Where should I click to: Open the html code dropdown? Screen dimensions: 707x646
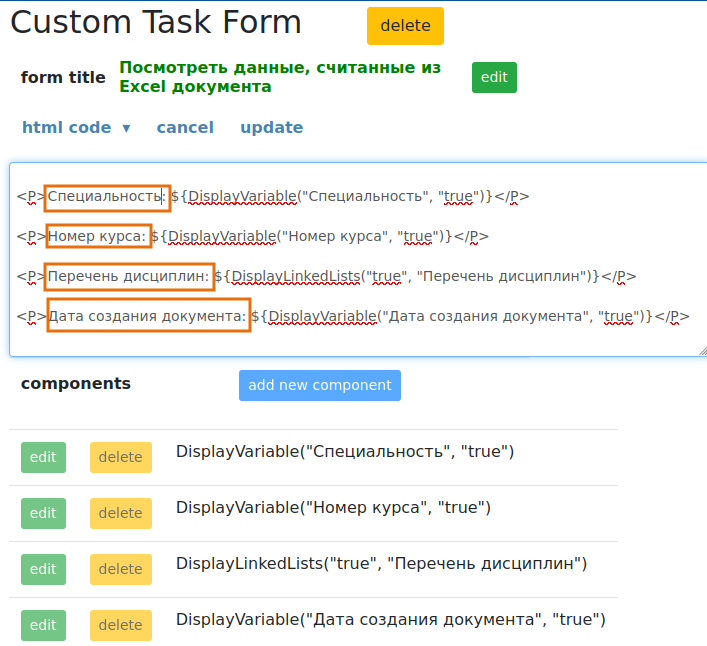pos(76,128)
